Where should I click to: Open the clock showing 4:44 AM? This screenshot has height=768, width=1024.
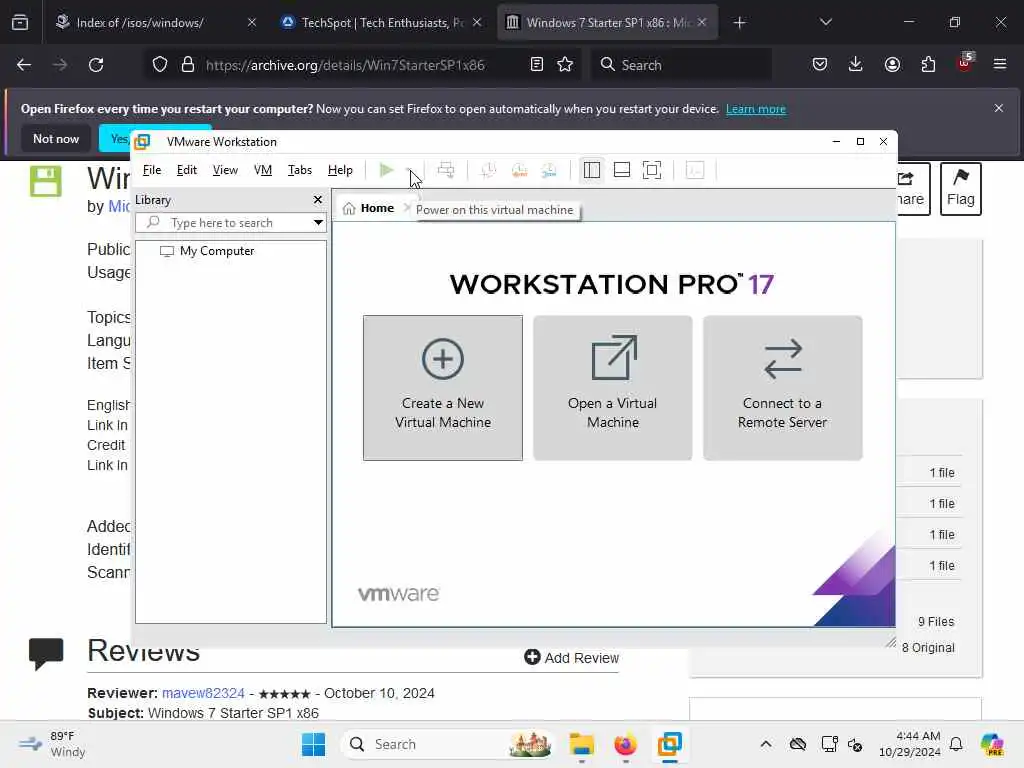(910, 744)
